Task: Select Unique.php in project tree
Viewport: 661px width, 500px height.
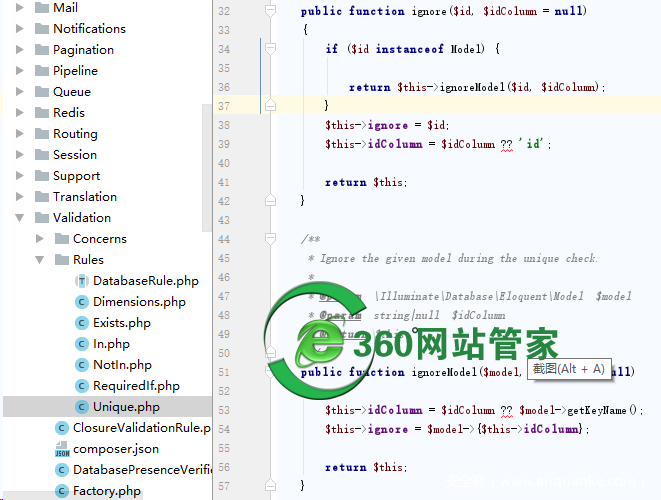Action: tap(126, 407)
